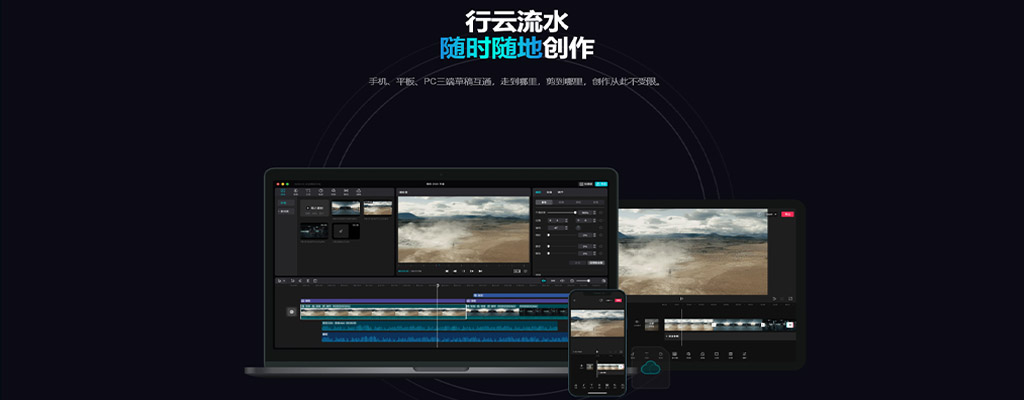The width and height of the screenshot is (1024, 400).
Task: Adjust the top opacity slider handle in inspector
Action: [575, 212]
